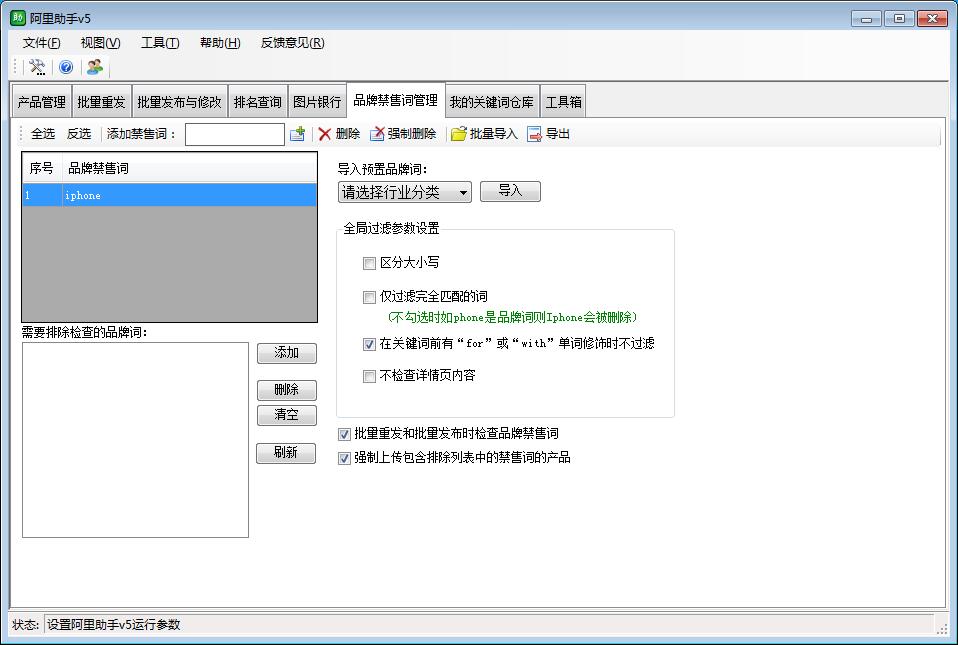
Task: Maximize the 阿里助手v5 window
Action: [899, 18]
